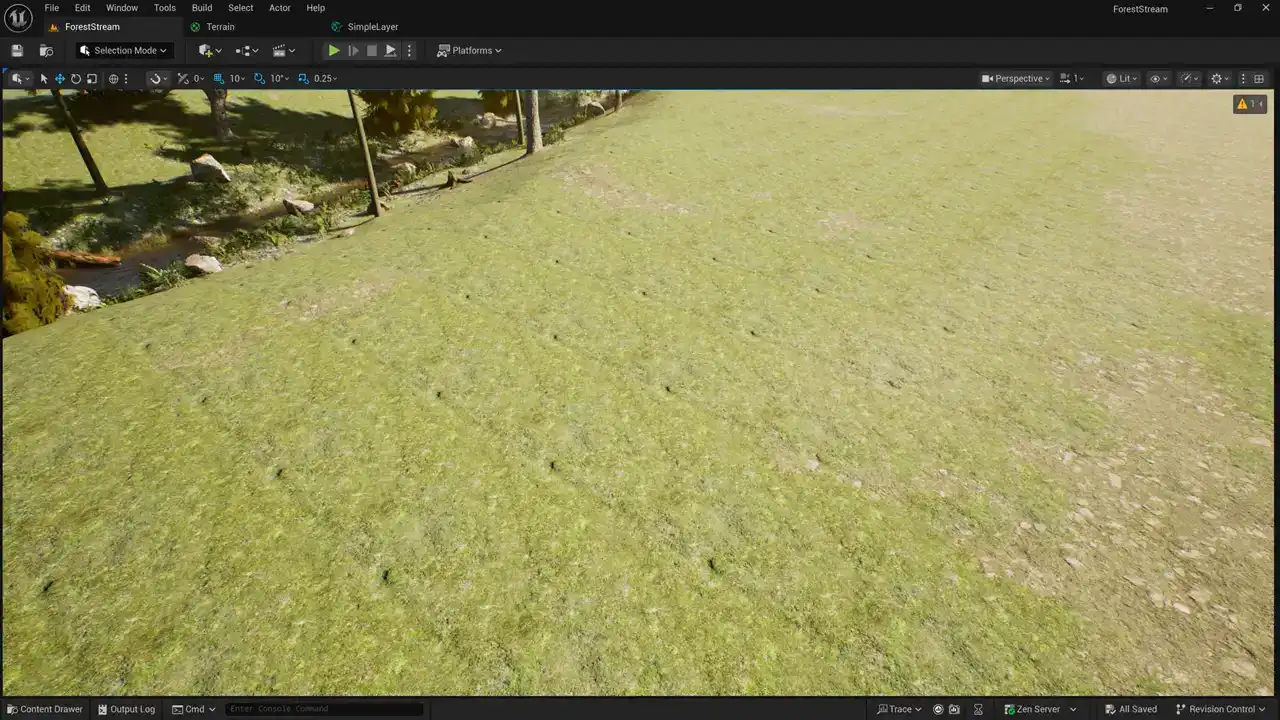Click the Save current level icon

pos(17,51)
